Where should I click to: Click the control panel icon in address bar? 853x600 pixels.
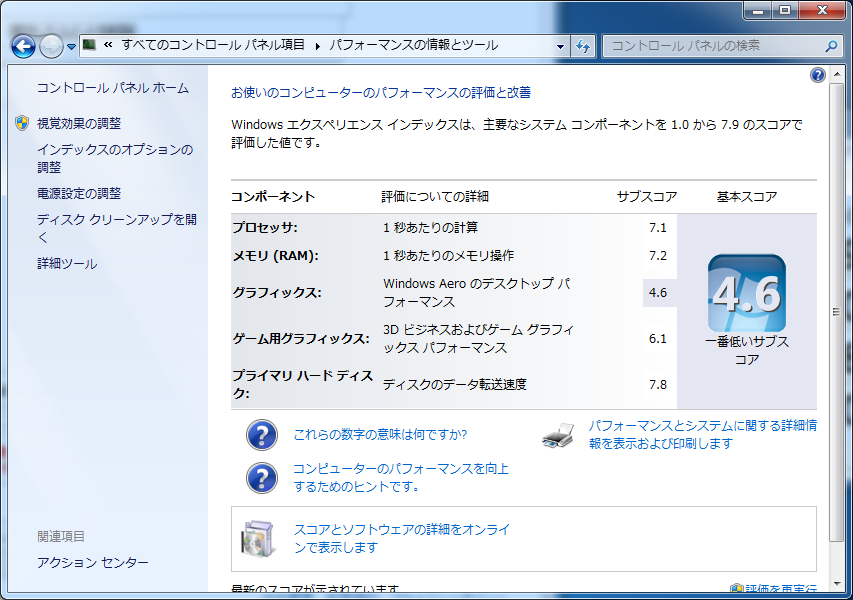(x=90, y=45)
